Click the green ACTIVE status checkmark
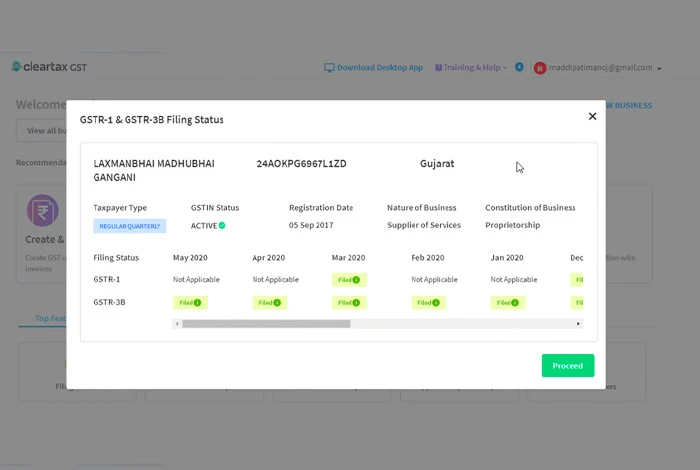Viewport: 700px width, 470px height. pos(222,226)
